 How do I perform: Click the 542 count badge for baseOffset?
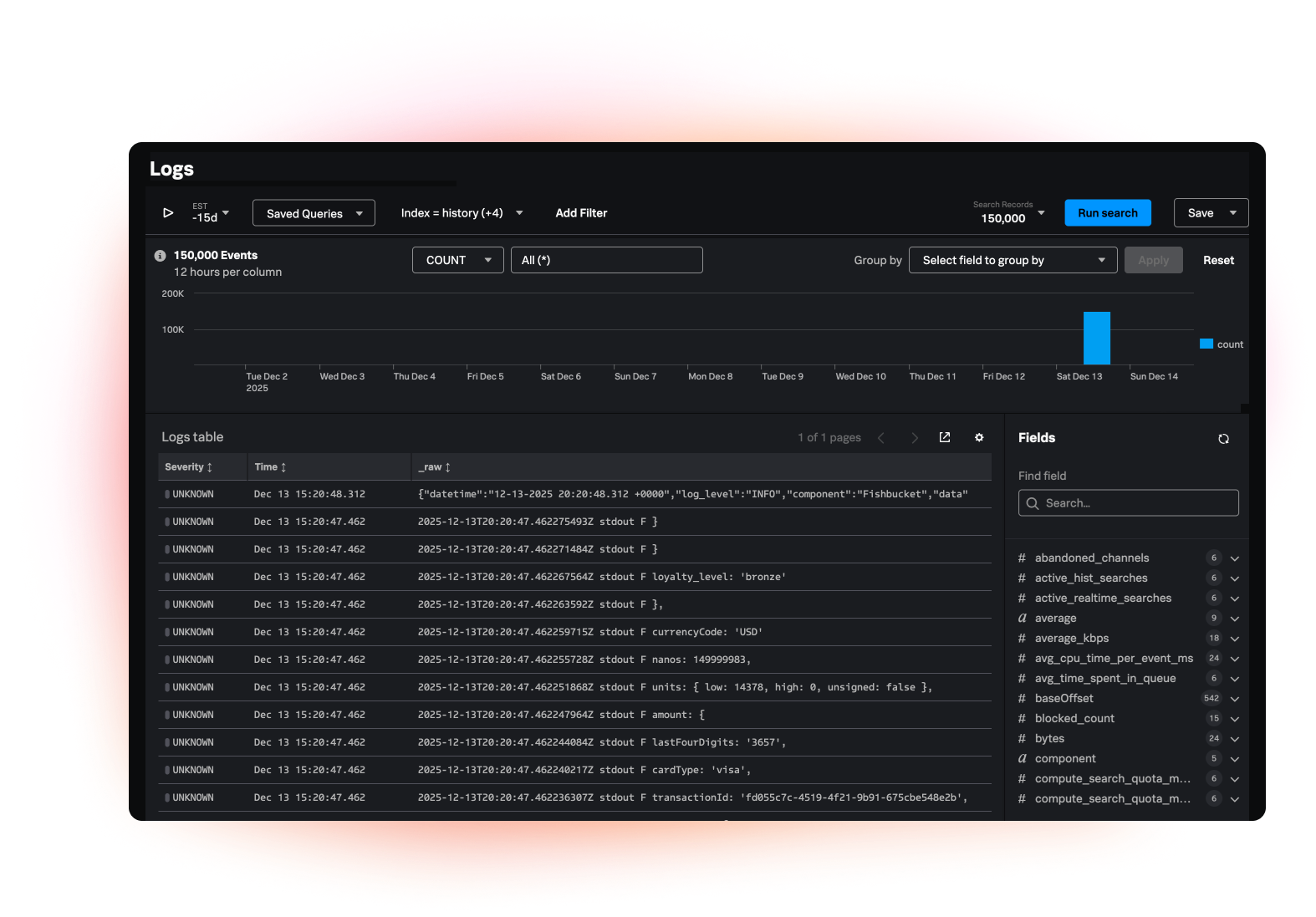point(1211,698)
